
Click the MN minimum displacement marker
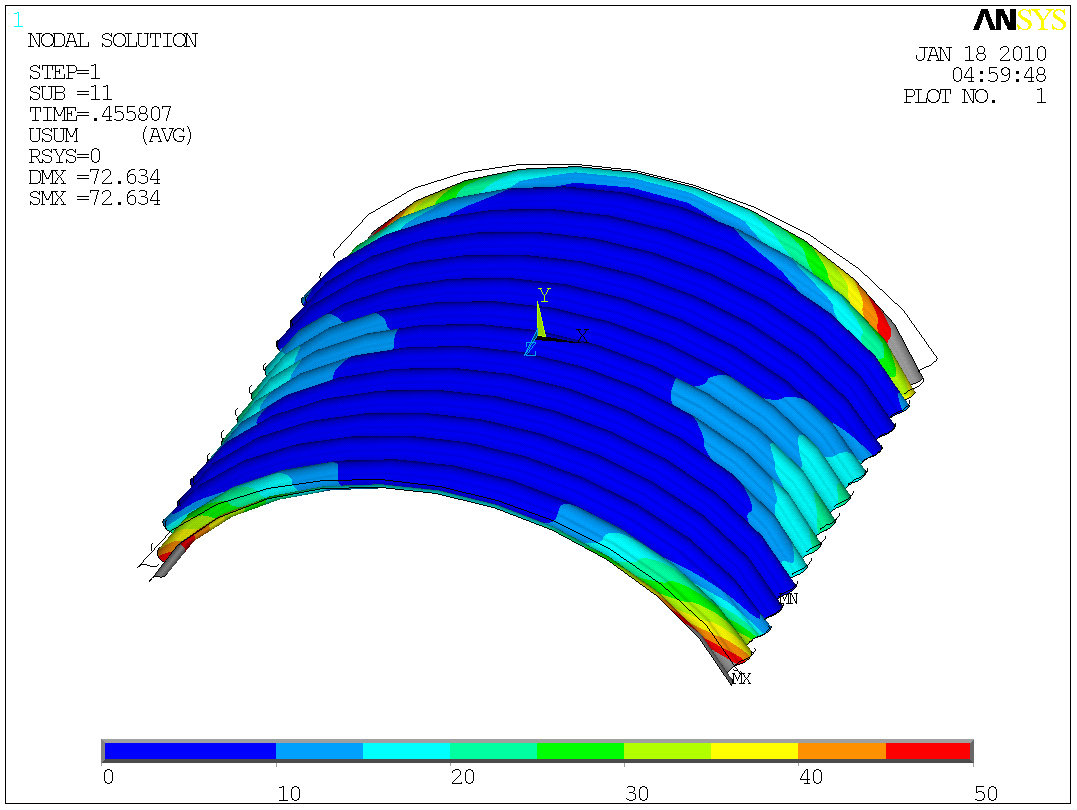click(788, 599)
